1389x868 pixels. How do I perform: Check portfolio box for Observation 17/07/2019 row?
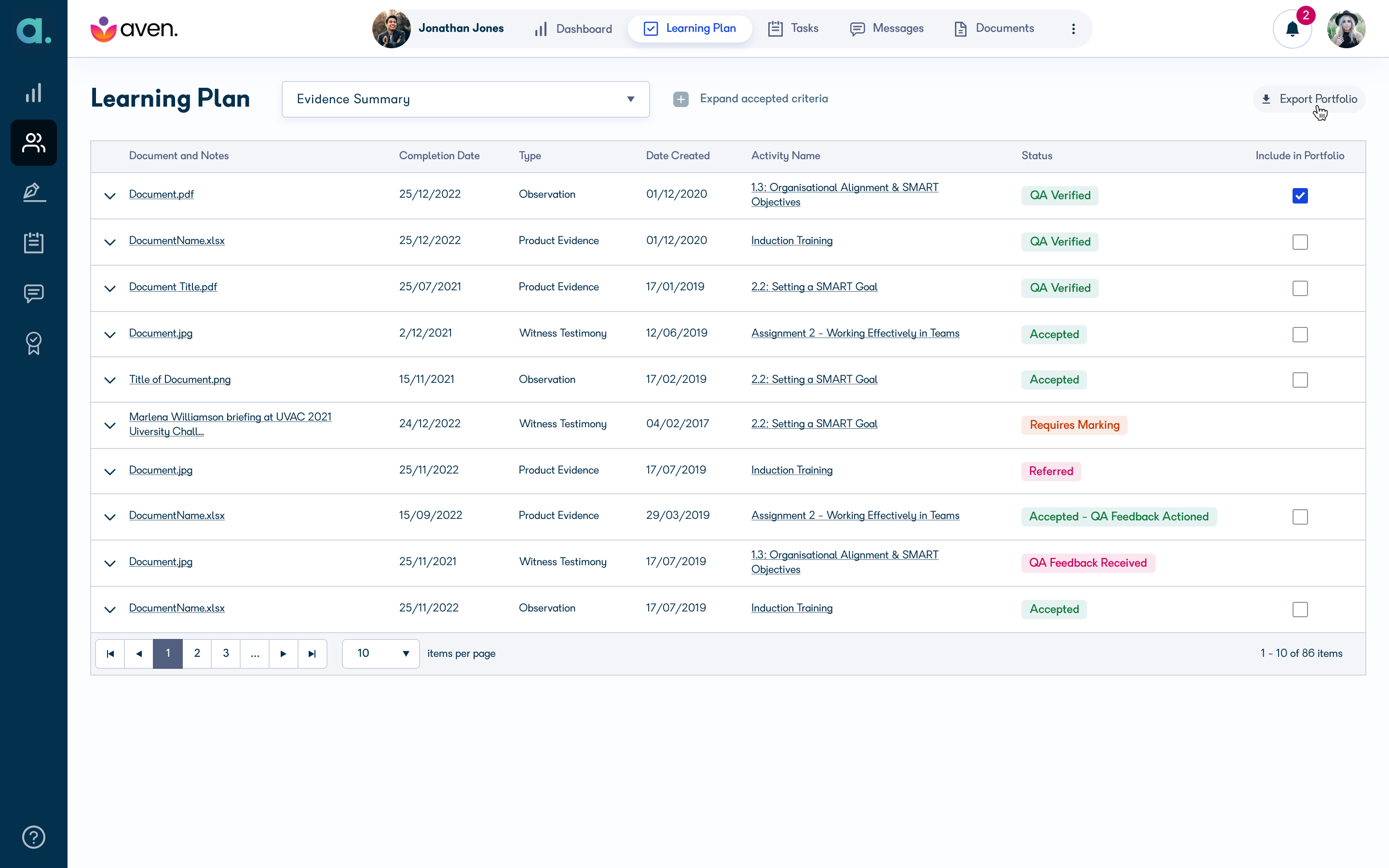point(1300,609)
